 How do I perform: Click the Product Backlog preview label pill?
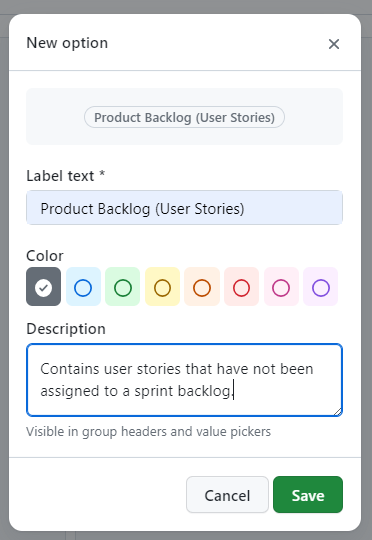point(184,117)
